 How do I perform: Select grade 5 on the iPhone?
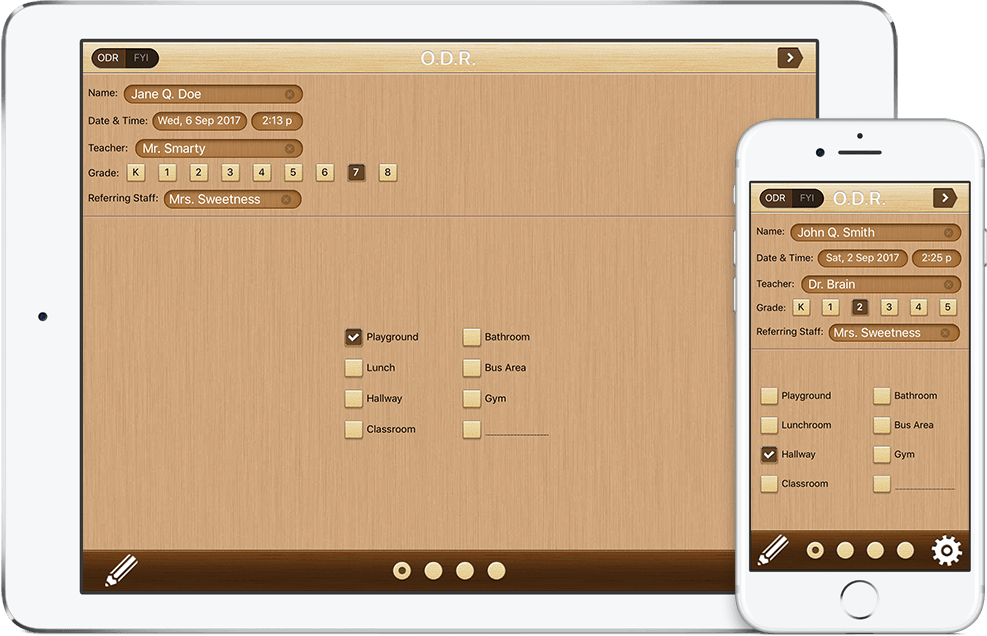click(947, 307)
